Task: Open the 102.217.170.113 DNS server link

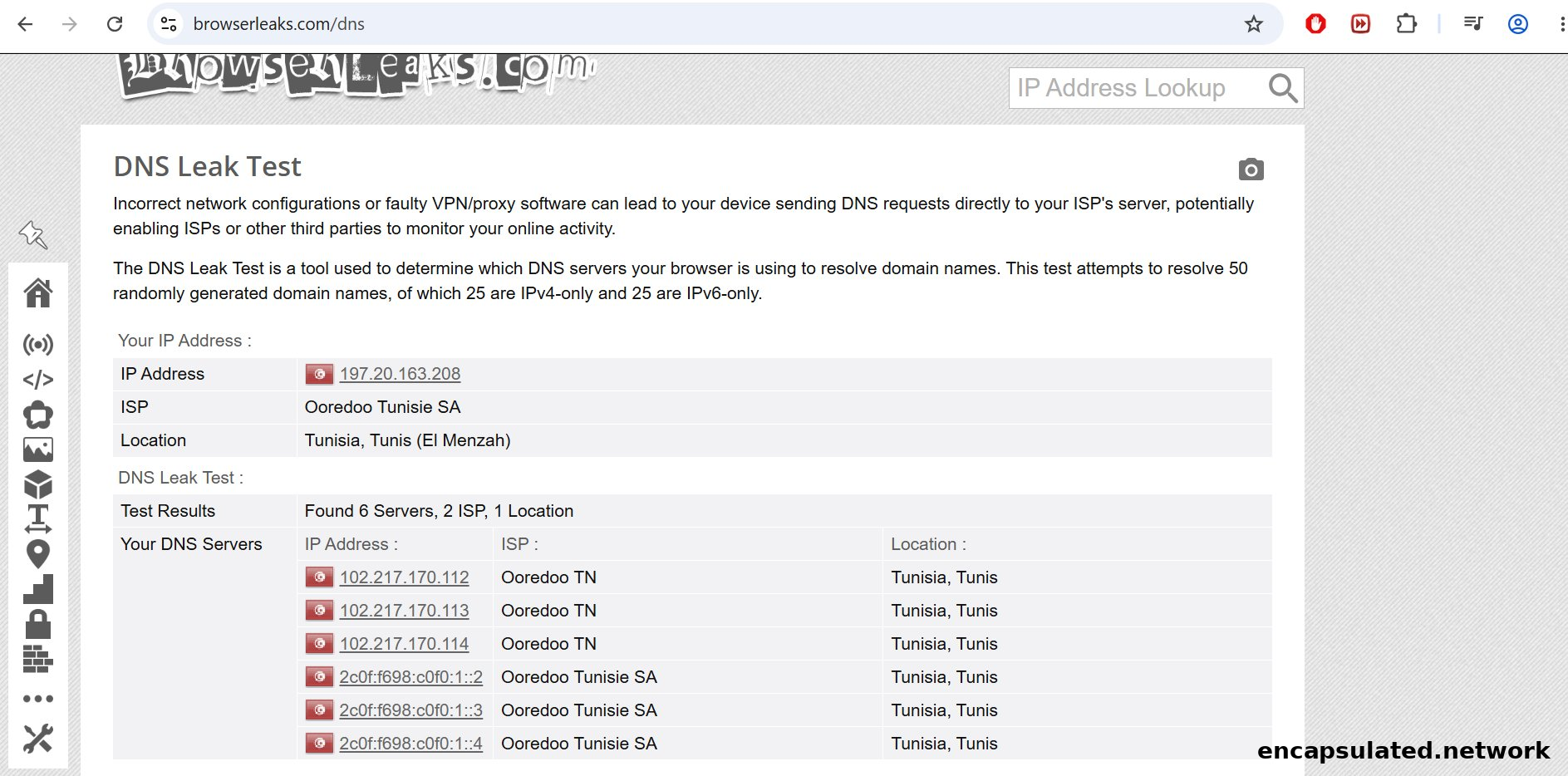Action: tap(404, 611)
